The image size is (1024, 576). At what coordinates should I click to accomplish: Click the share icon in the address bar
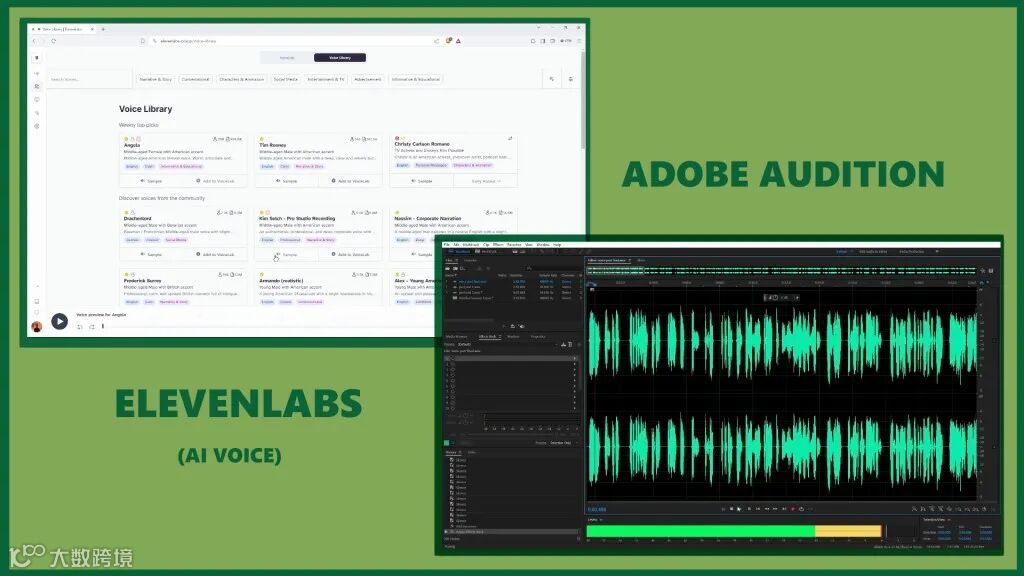tap(436, 40)
